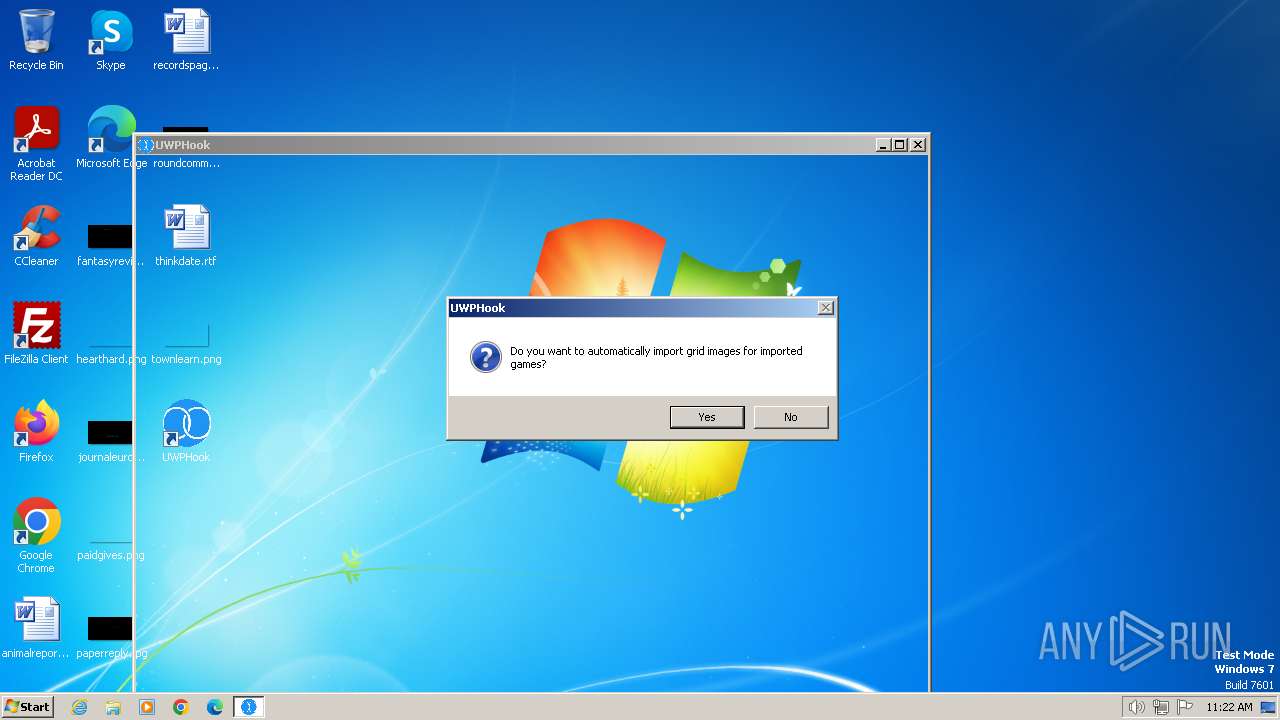
Task: Click UWPHook main window title bar icon
Action: [x=146, y=145]
